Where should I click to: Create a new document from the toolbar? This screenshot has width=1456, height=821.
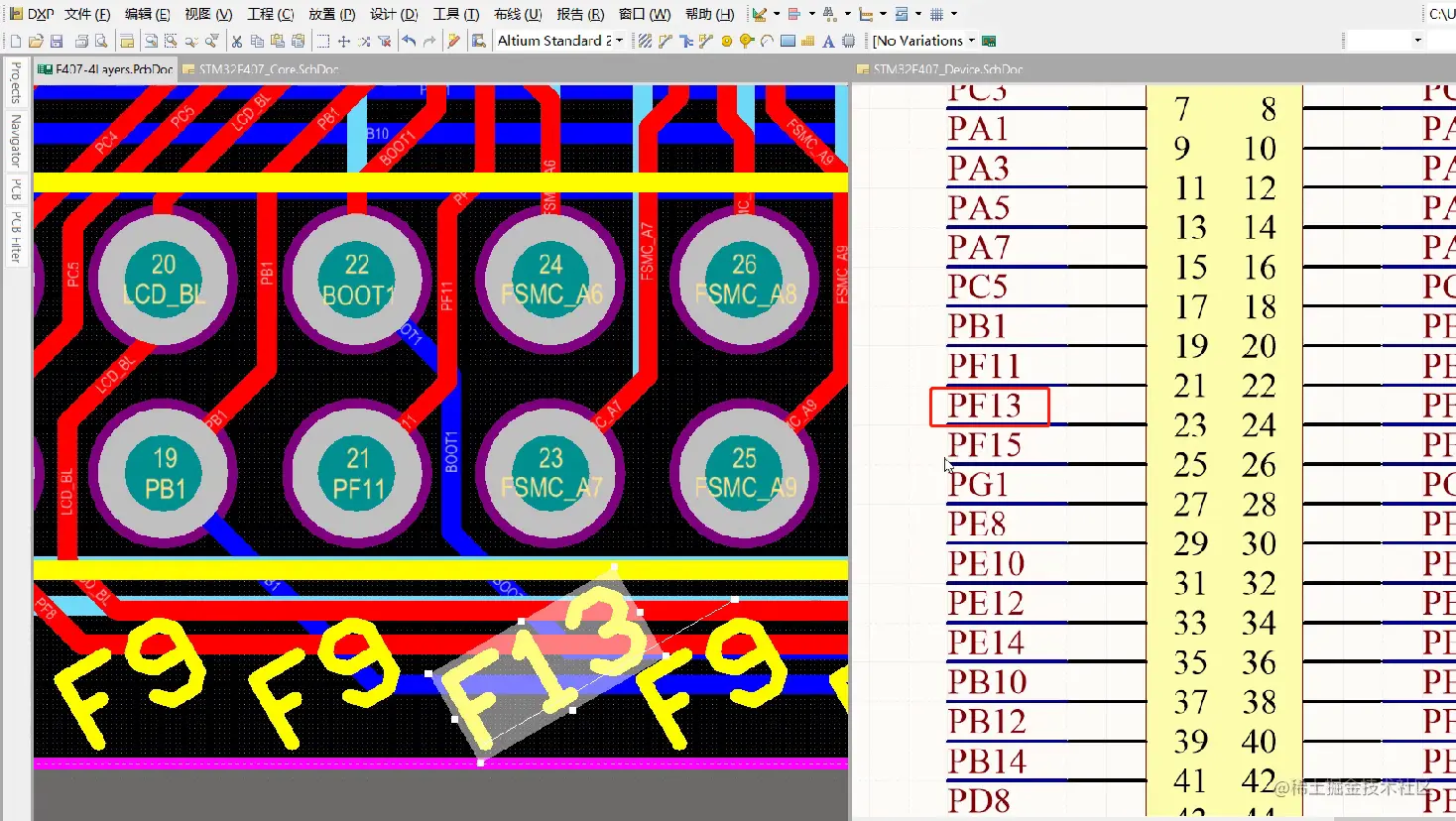coord(15,41)
